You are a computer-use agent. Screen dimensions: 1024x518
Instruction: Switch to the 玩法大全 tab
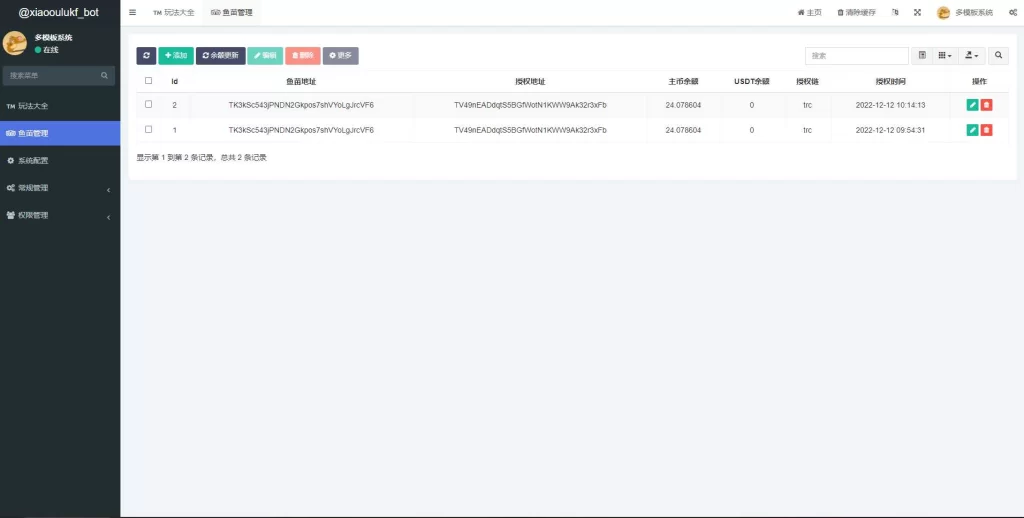click(174, 12)
